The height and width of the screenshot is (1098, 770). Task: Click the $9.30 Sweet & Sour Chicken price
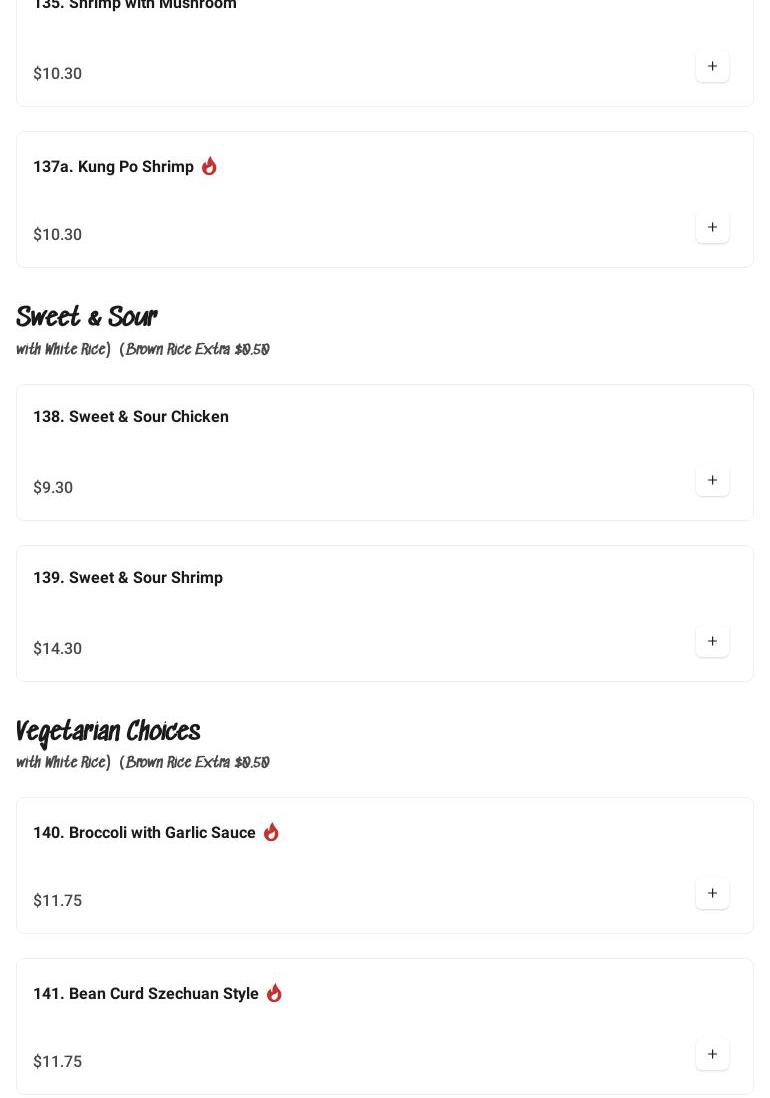(x=53, y=488)
